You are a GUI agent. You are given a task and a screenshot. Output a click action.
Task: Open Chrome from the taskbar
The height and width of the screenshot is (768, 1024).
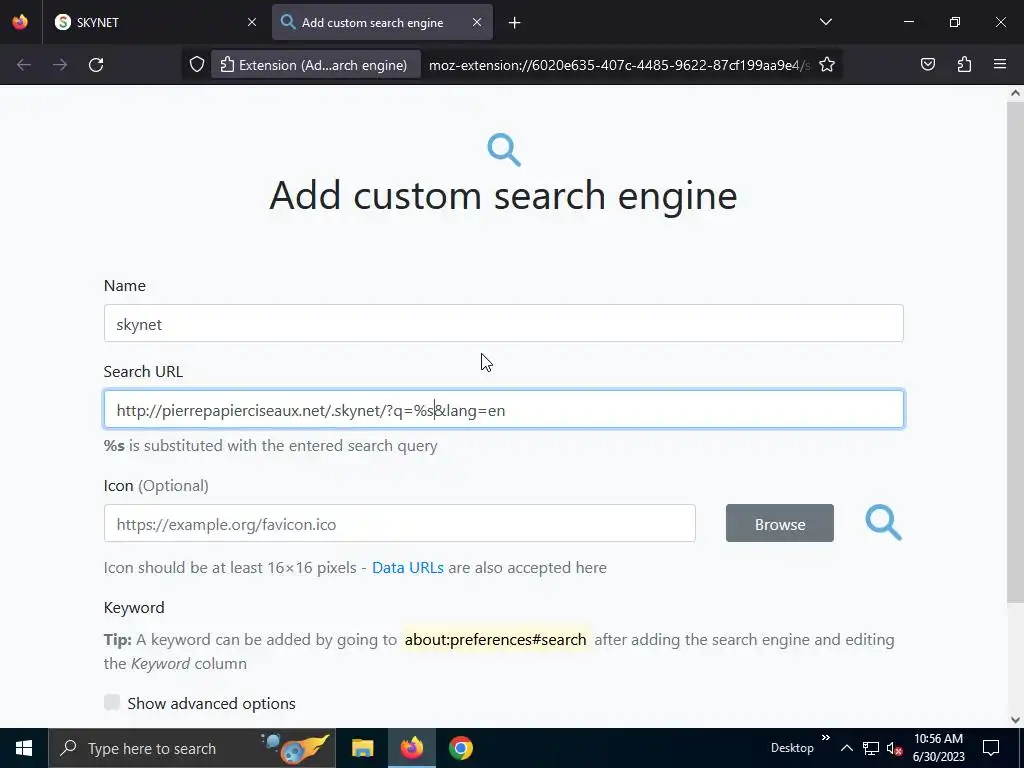(460, 748)
